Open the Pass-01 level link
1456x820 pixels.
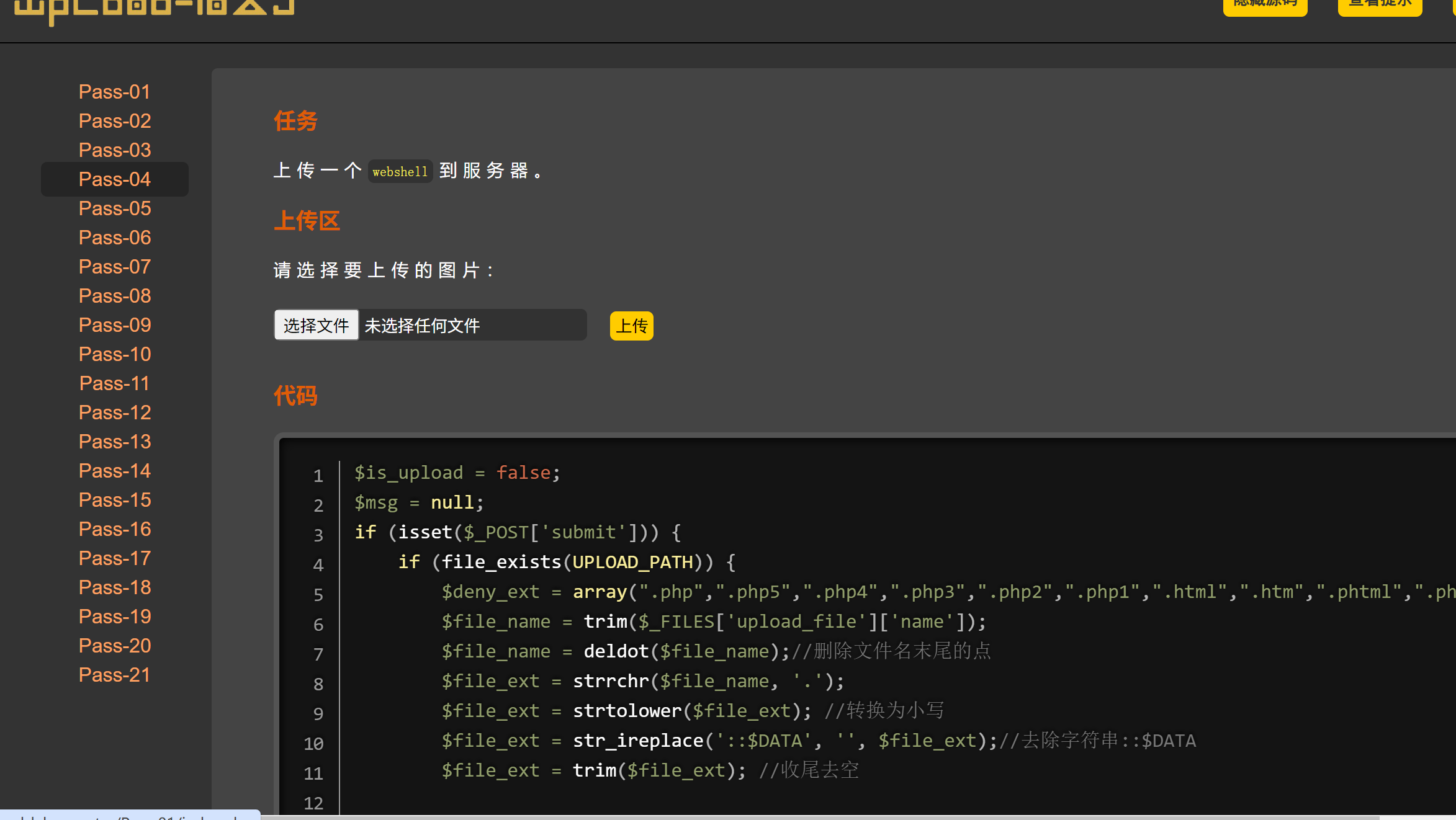tap(114, 92)
